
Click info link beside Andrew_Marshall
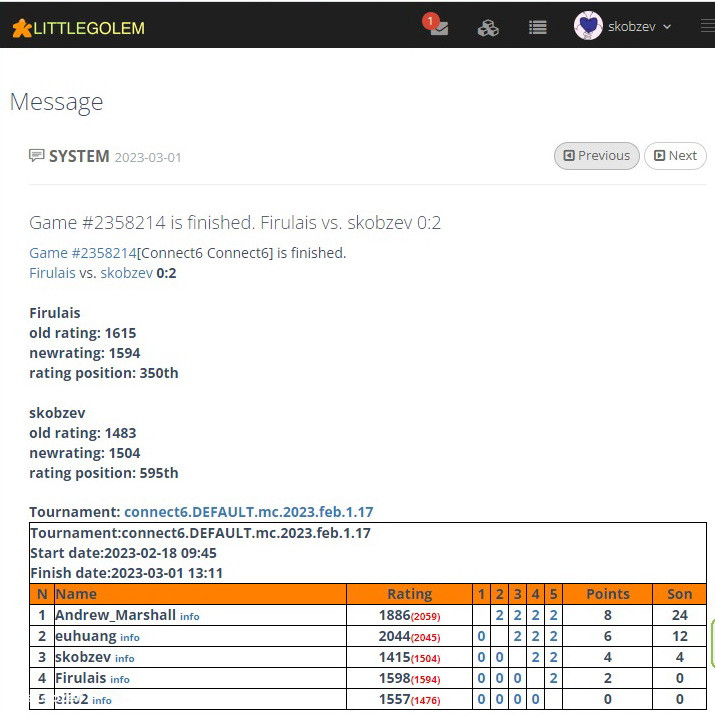(x=189, y=617)
